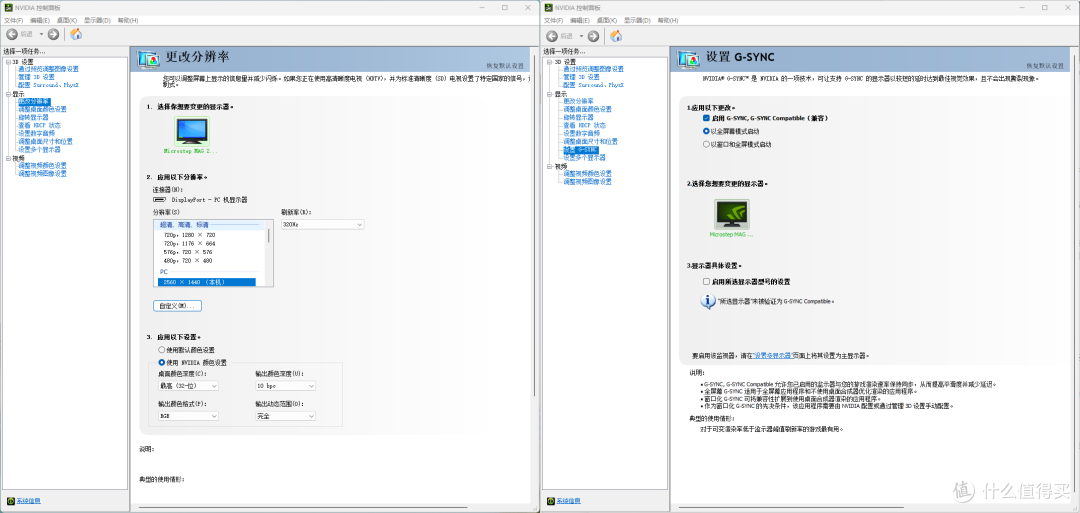Collapse 显示 tree node in right window
Screen dimensions: 1080x513
(x=549, y=94)
